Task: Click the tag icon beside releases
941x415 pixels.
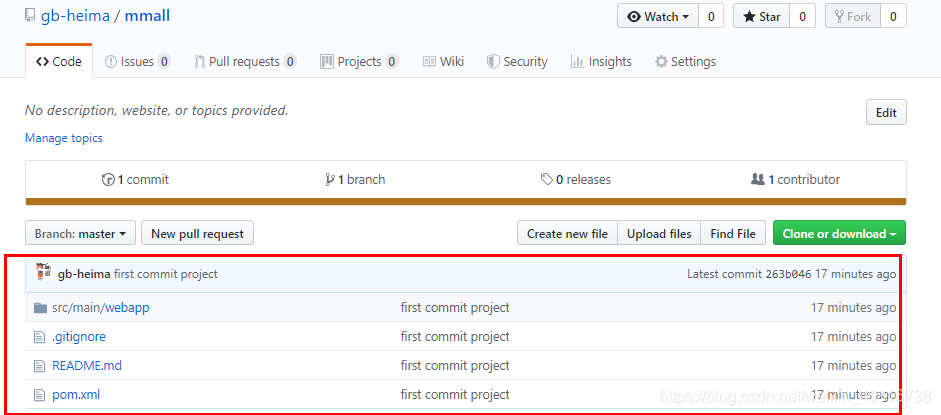Action: point(546,179)
